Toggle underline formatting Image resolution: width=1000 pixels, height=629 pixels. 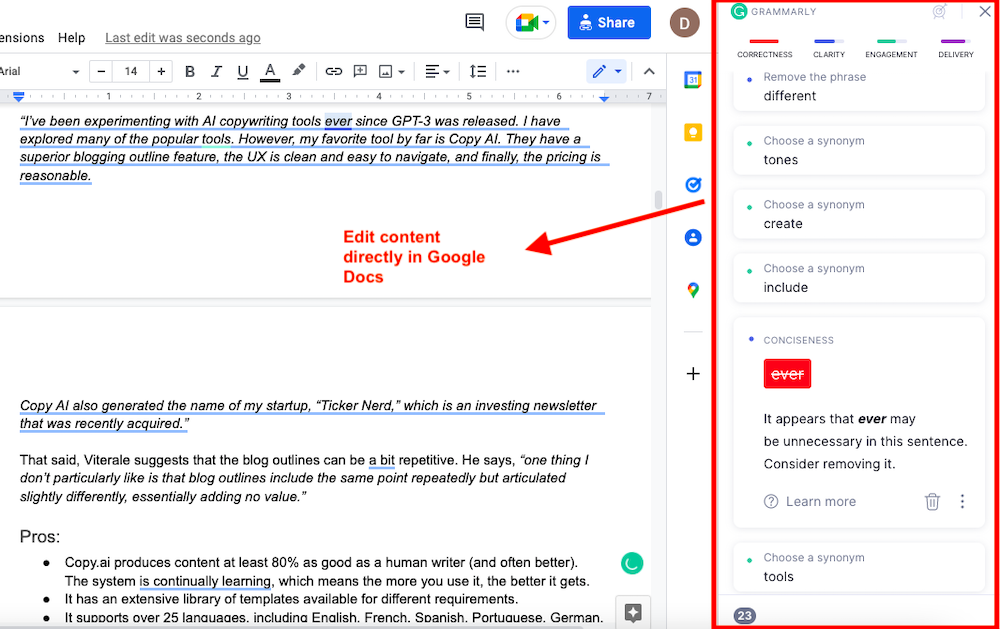[x=242, y=71]
